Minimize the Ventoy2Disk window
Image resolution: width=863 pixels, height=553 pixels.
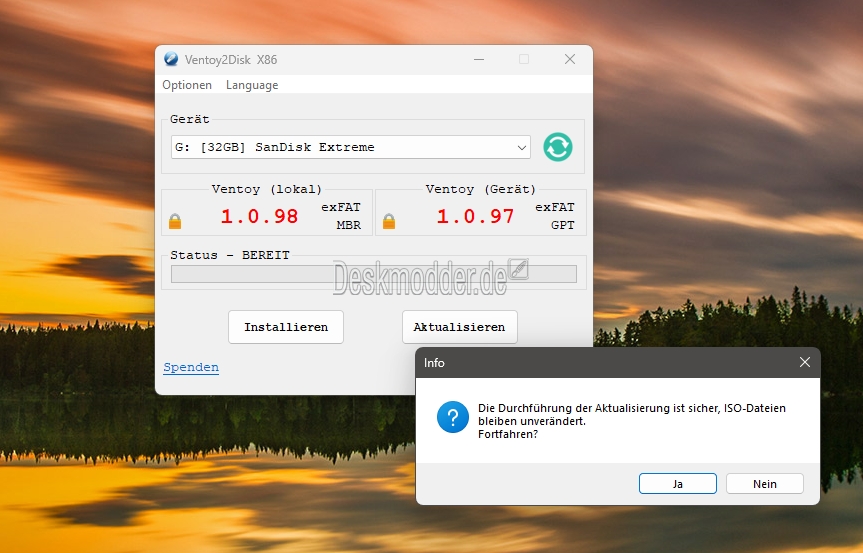point(479,59)
